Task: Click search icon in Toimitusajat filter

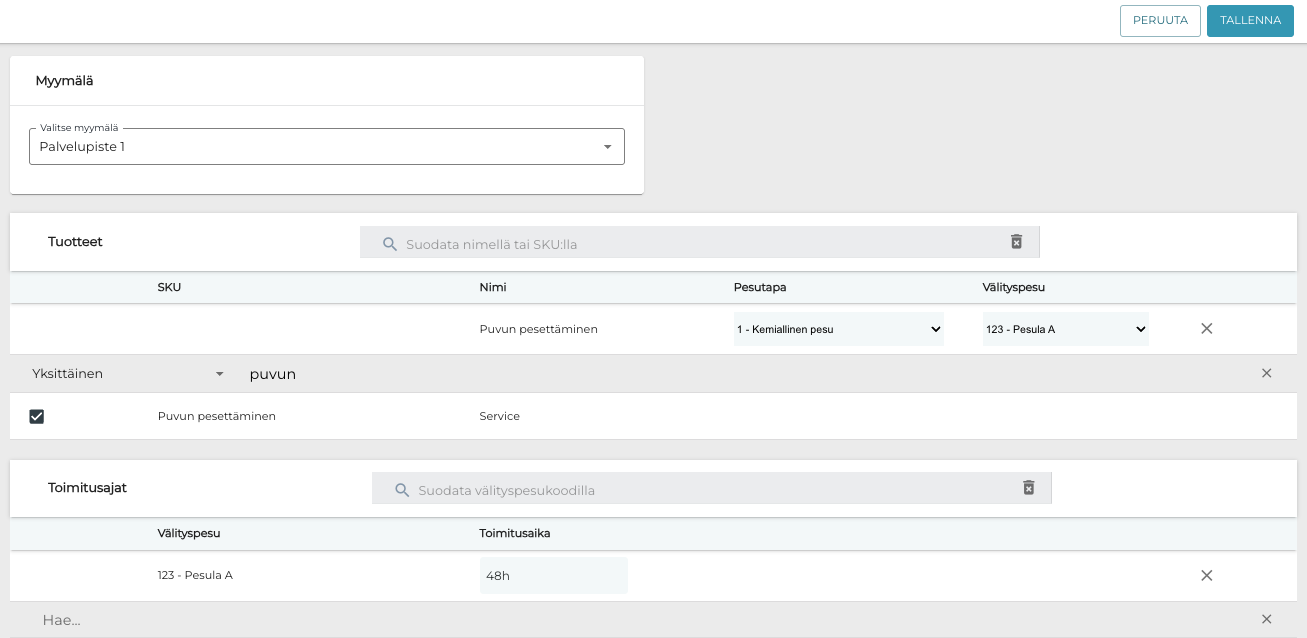Action: pyautogui.click(x=402, y=490)
